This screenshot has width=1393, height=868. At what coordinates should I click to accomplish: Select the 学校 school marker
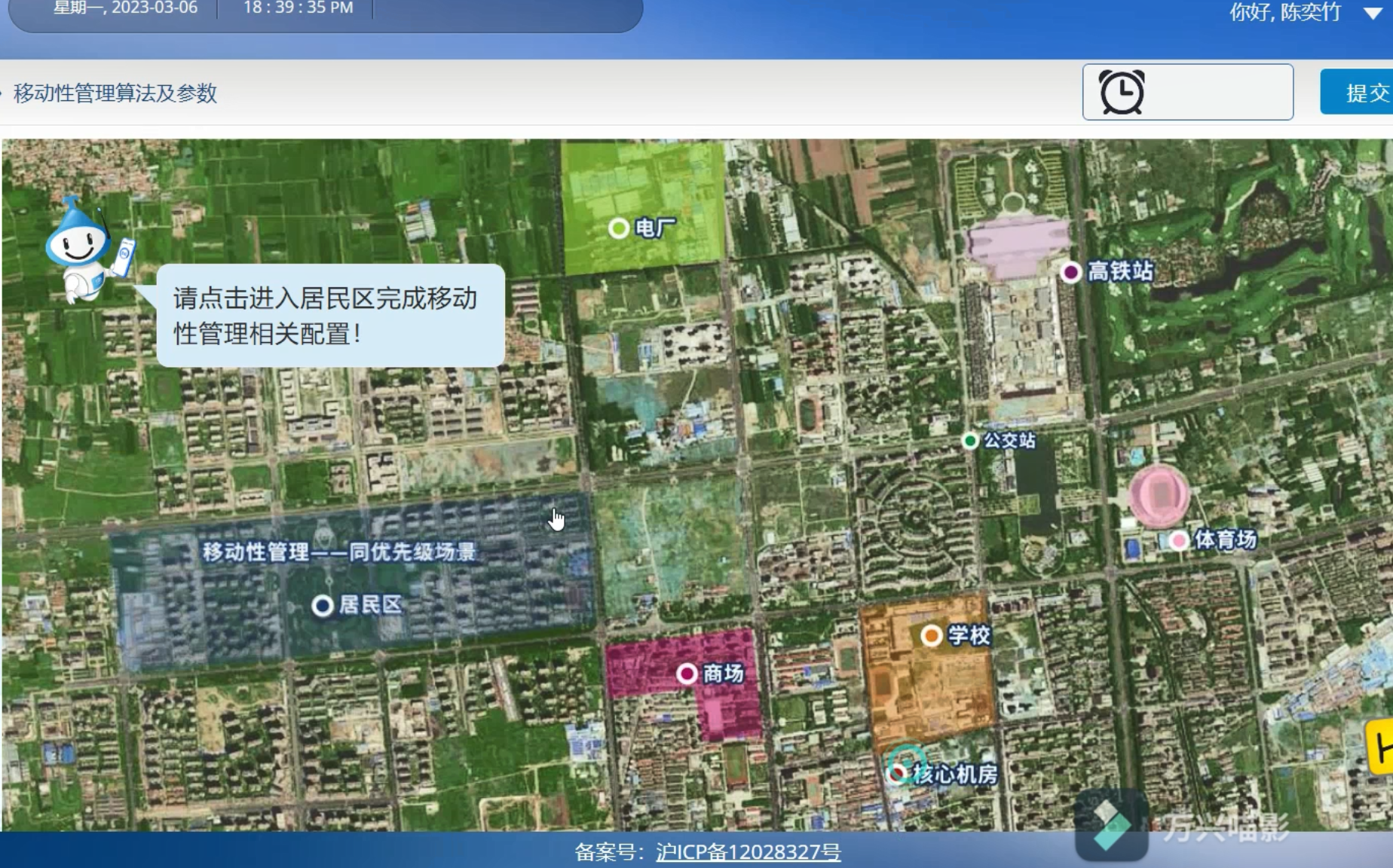(x=932, y=636)
